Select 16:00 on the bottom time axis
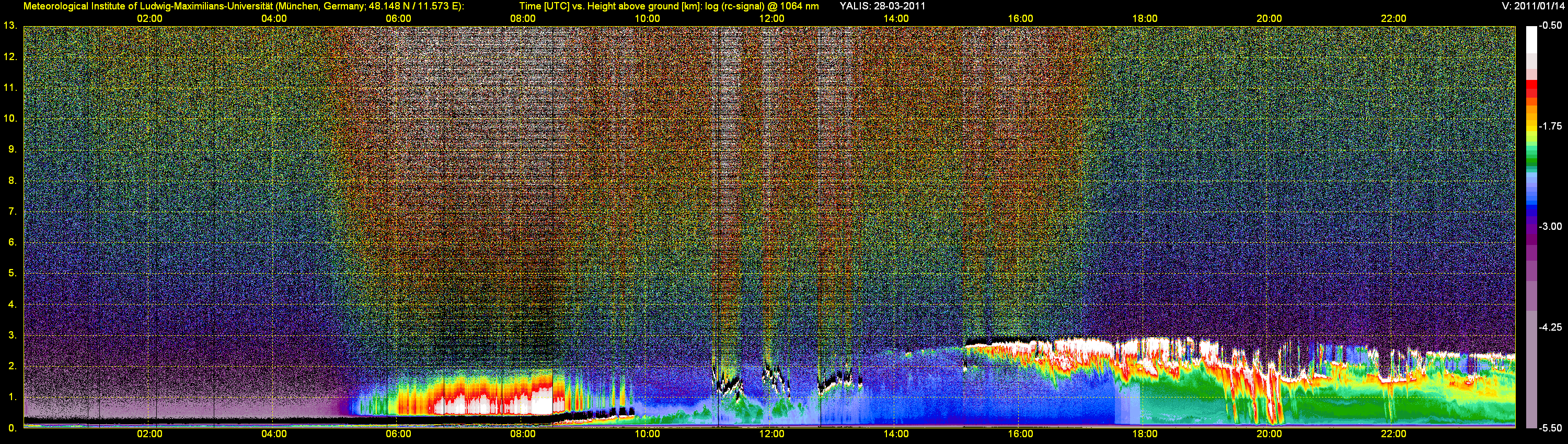The image size is (1568, 444). click(1021, 434)
